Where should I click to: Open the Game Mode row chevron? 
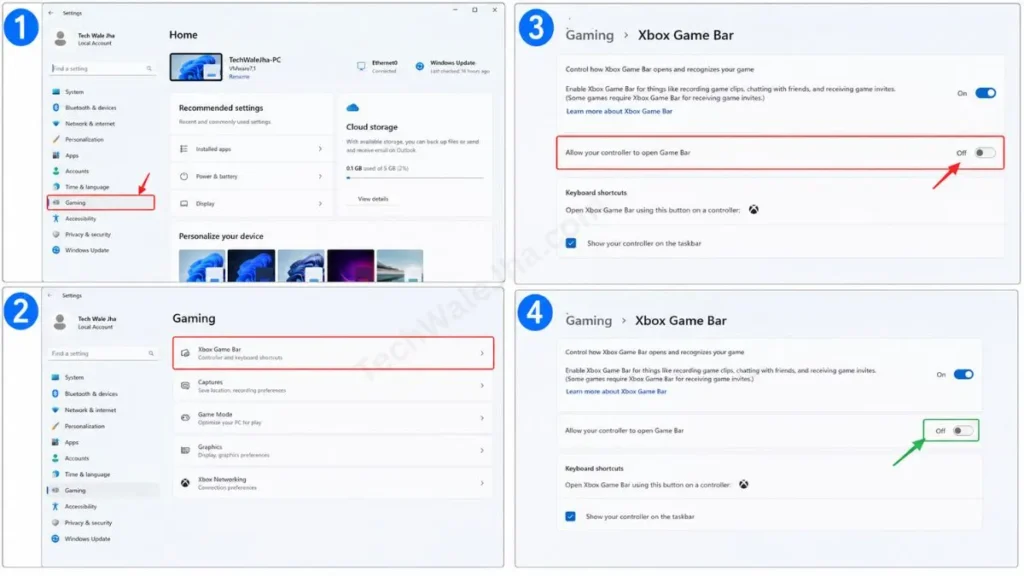482,418
